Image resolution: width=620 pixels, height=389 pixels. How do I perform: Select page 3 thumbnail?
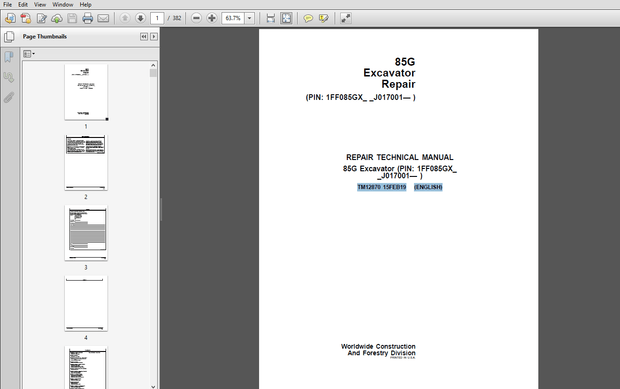pyautogui.click(x=86, y=233)
